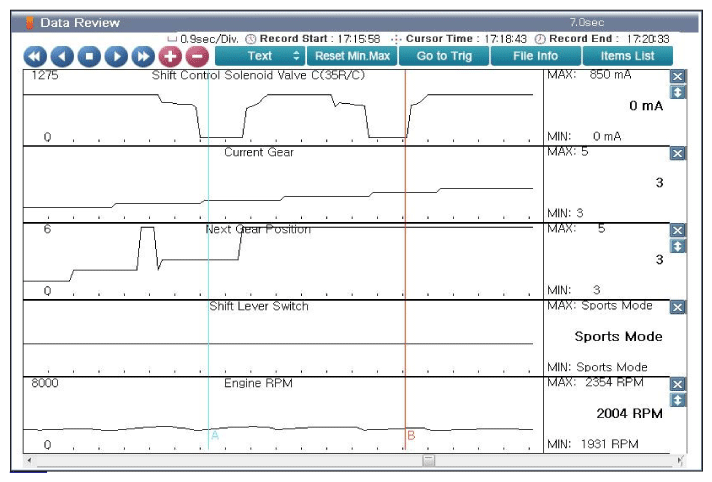Click the Record End clock icon
The height and width of the screenshot is (482, 712).
[x=540, y=39]
